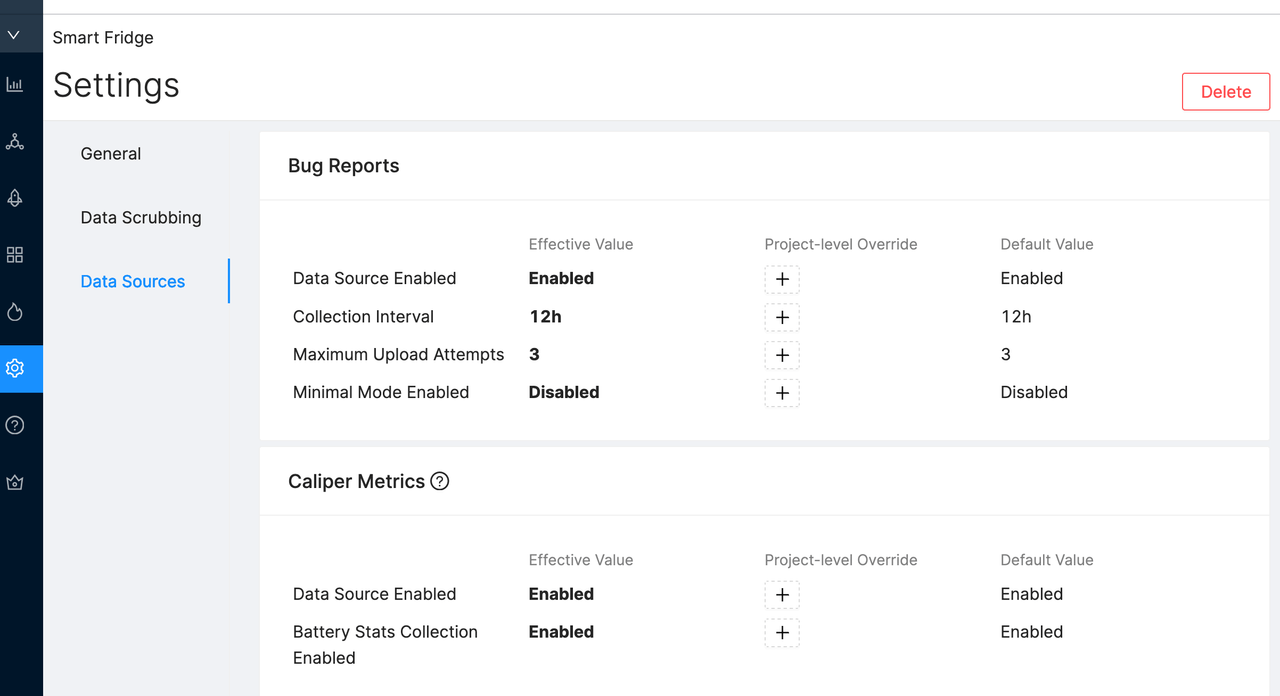Image resolution: width=1280 pixels, height=696 pixels.
Task: Add override for Bug Reports Data Source Enabled
Action: point(782,279)
